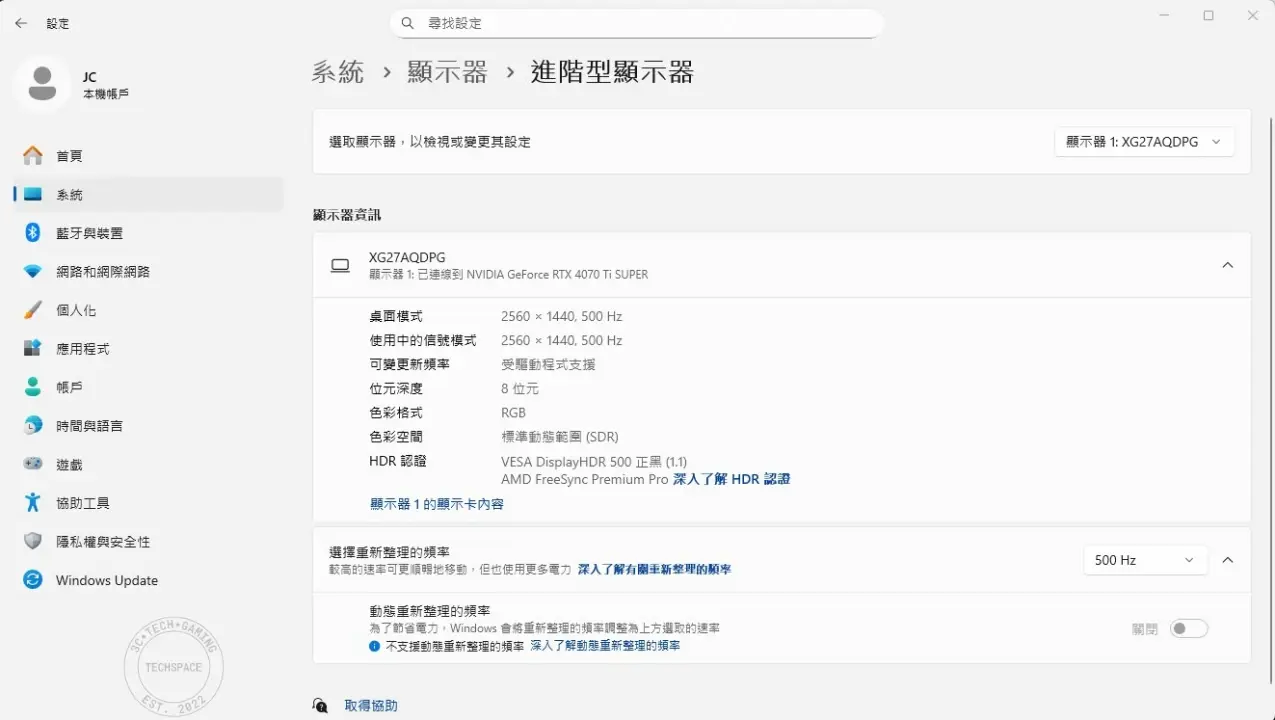Open Windows Update page
Viewport: 1275px width, 720px height.
tap(148, 580)
